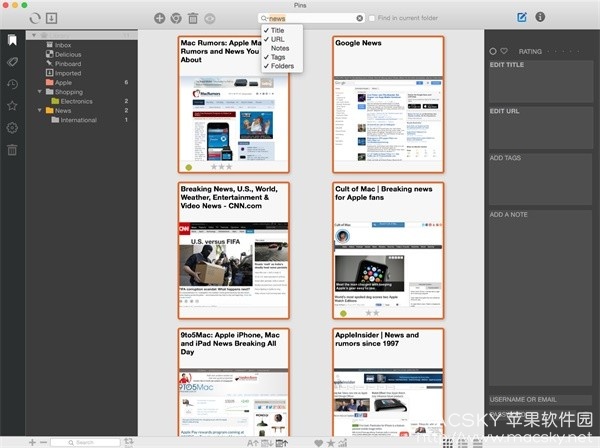Set rating dots in detail panel
This screenshot has width=600, height=448.
(x=564, y=51)
